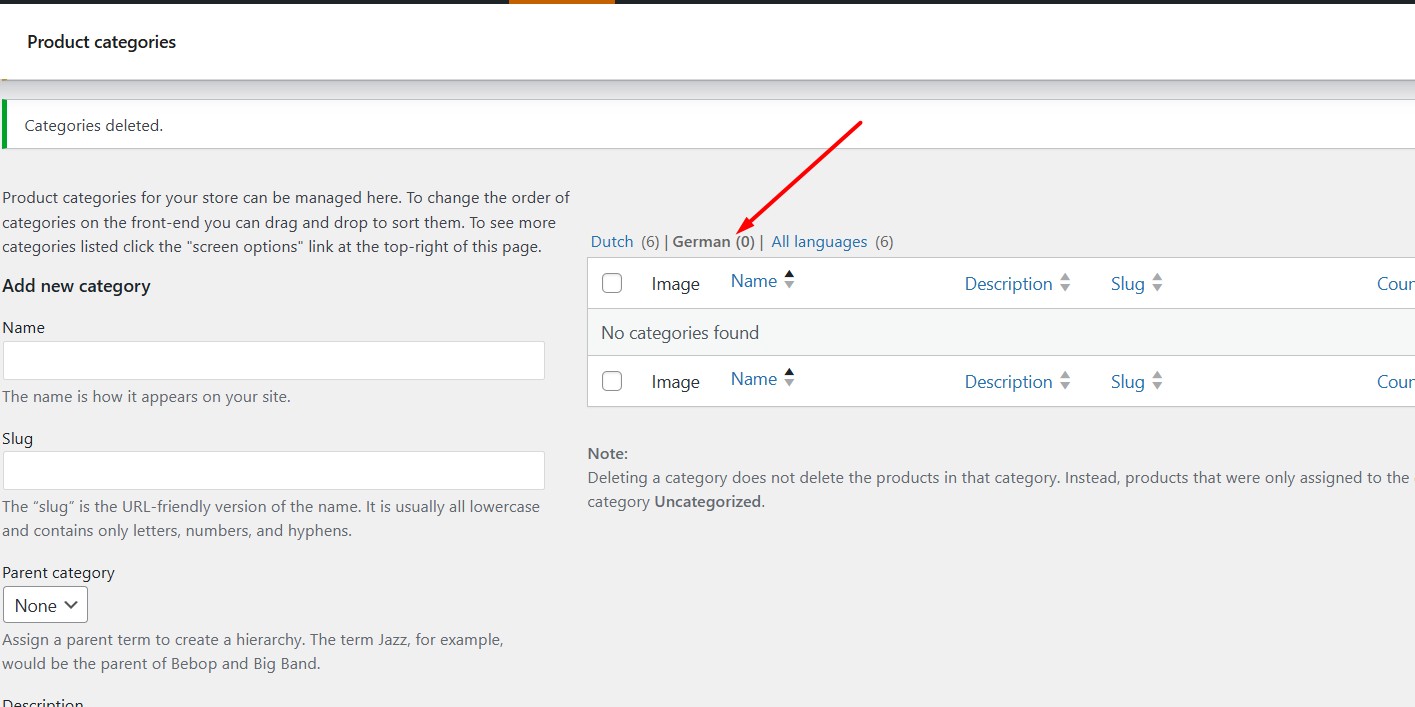1415x707 pixels.
Task: Click sort arrows beside header Description column
Action: (1065, 284)
